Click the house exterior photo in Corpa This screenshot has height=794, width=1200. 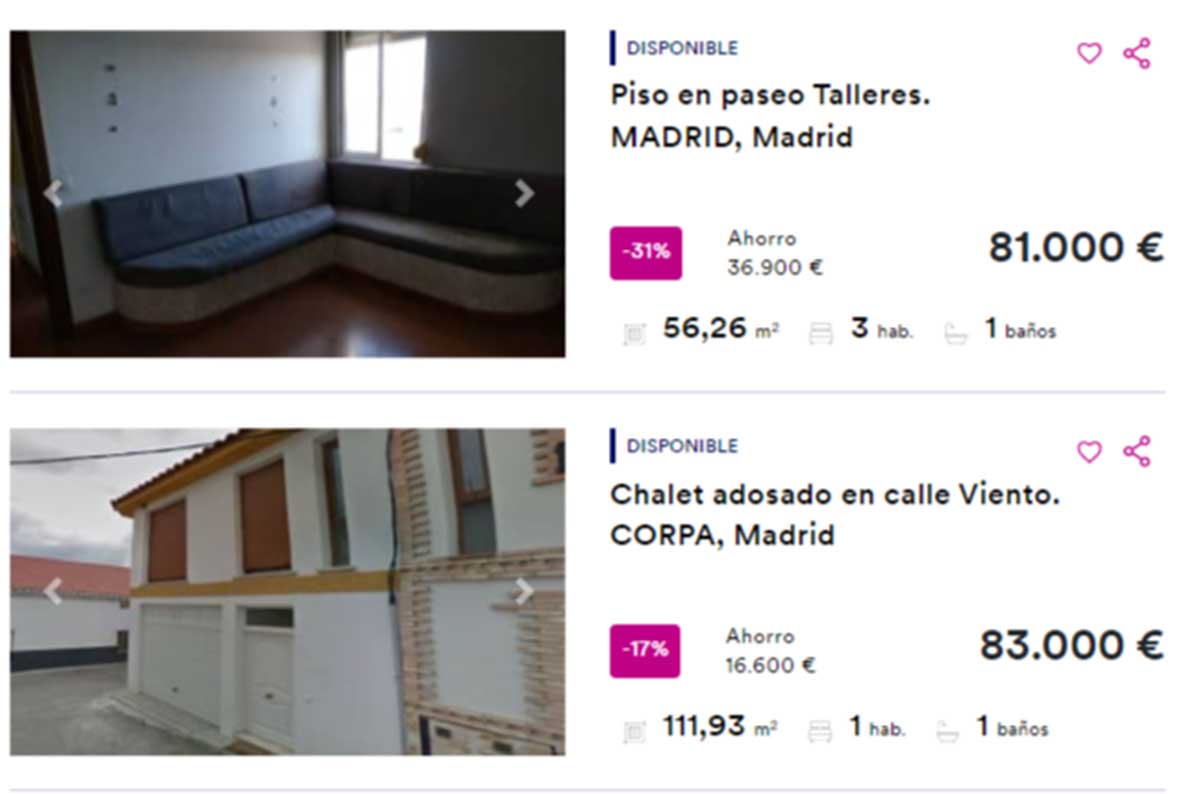coord(288,592)
